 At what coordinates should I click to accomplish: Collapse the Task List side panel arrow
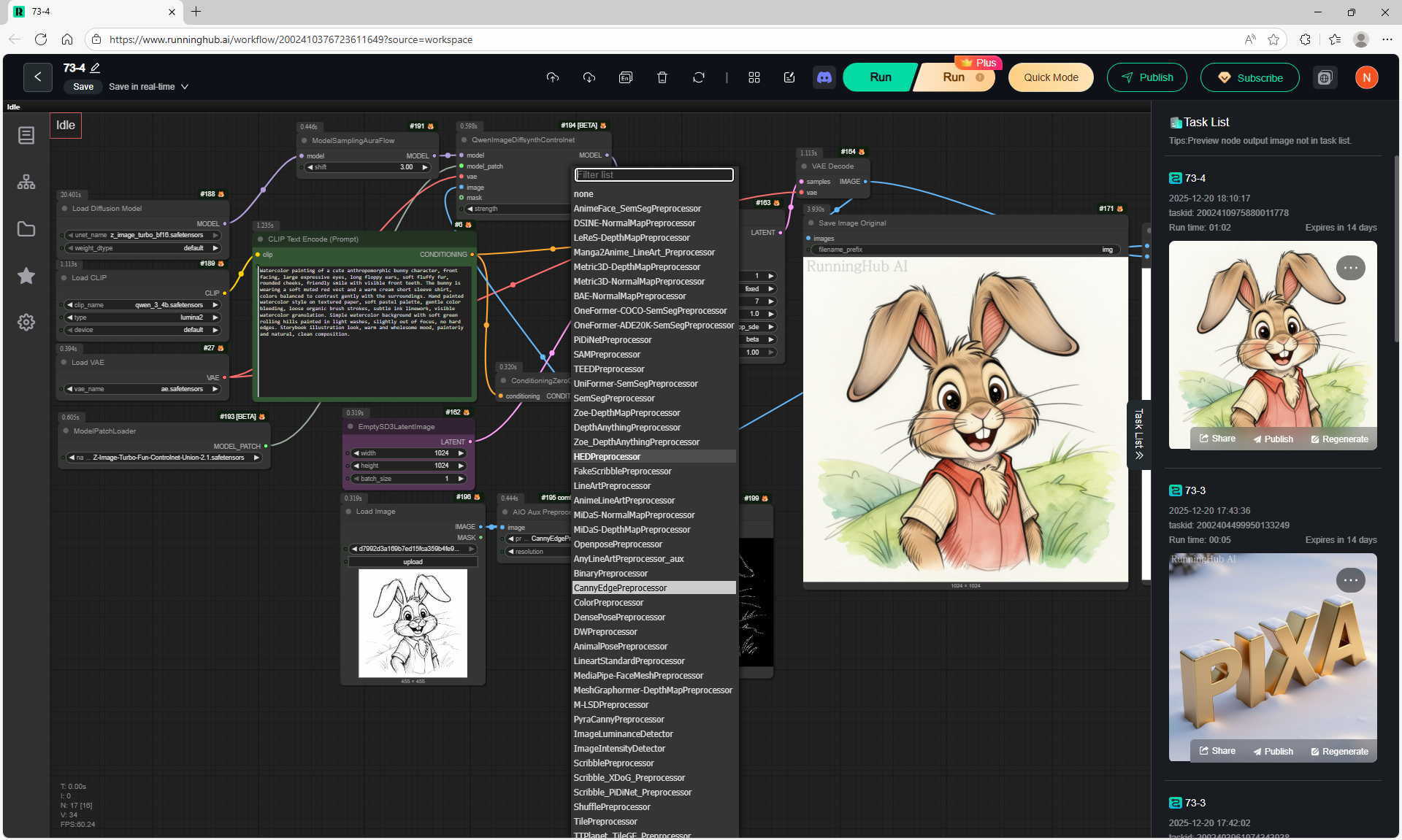point(1138,455)
